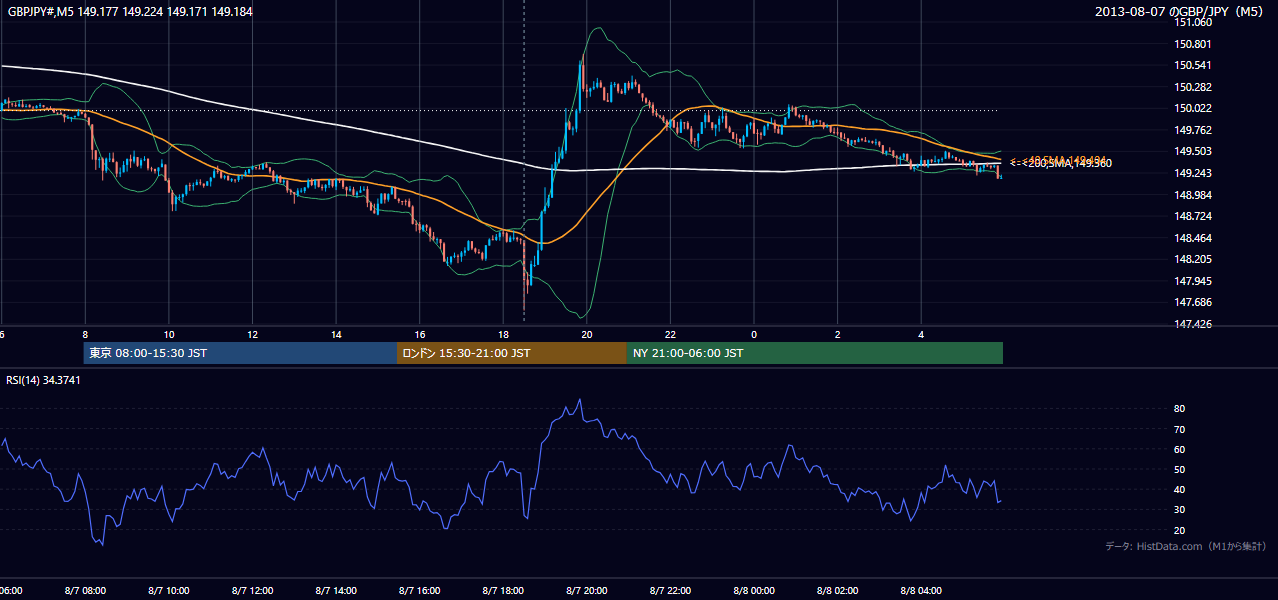
Task: Click the 8/7 08:00 time axis label
Action: [85, 591]
